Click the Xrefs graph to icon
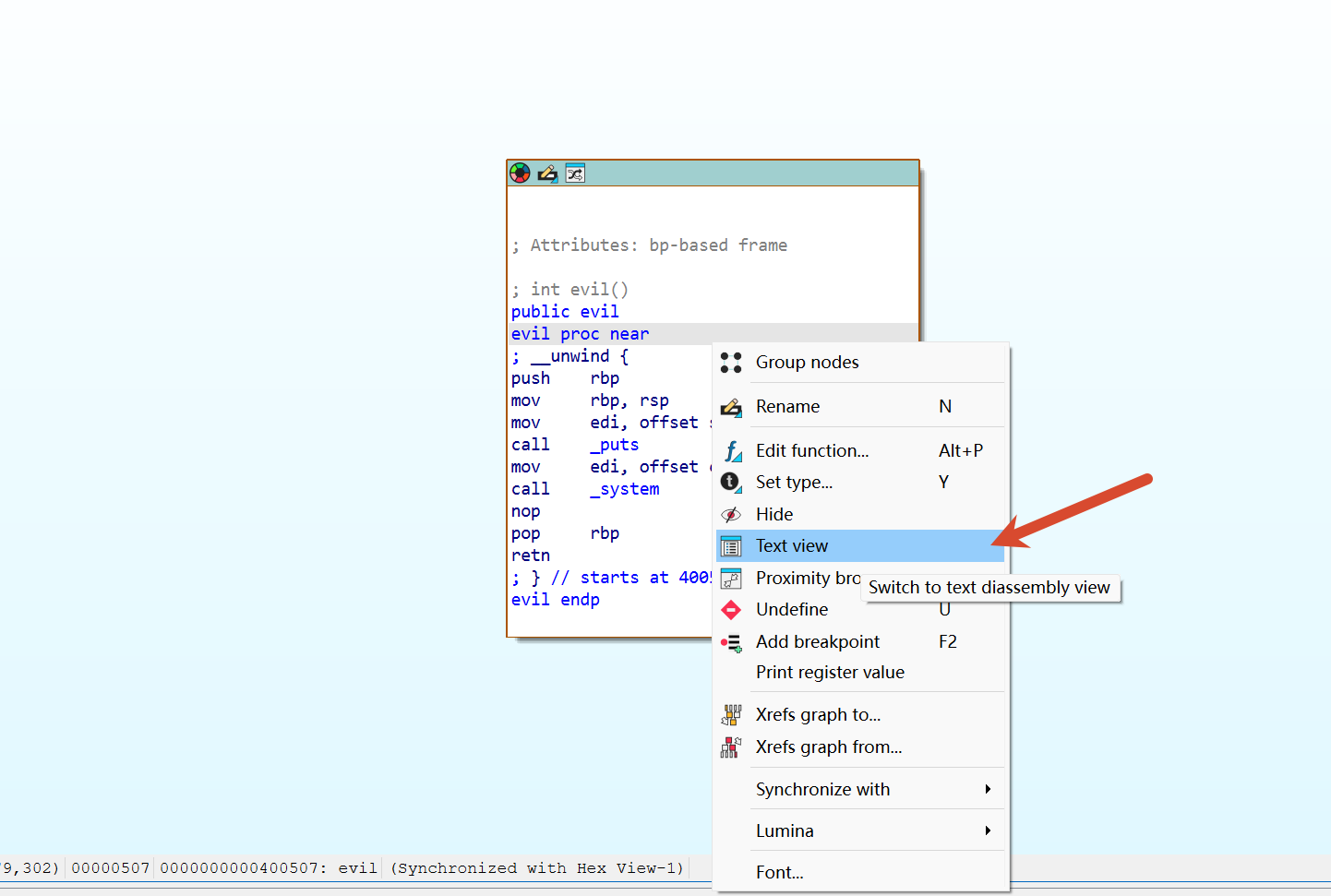 (x=732, y=715)
